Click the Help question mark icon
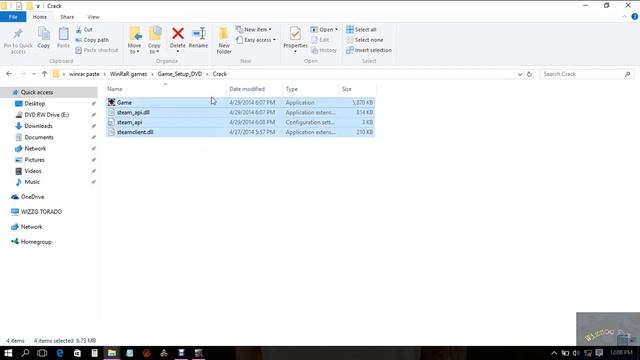 (x=635, y=17)
